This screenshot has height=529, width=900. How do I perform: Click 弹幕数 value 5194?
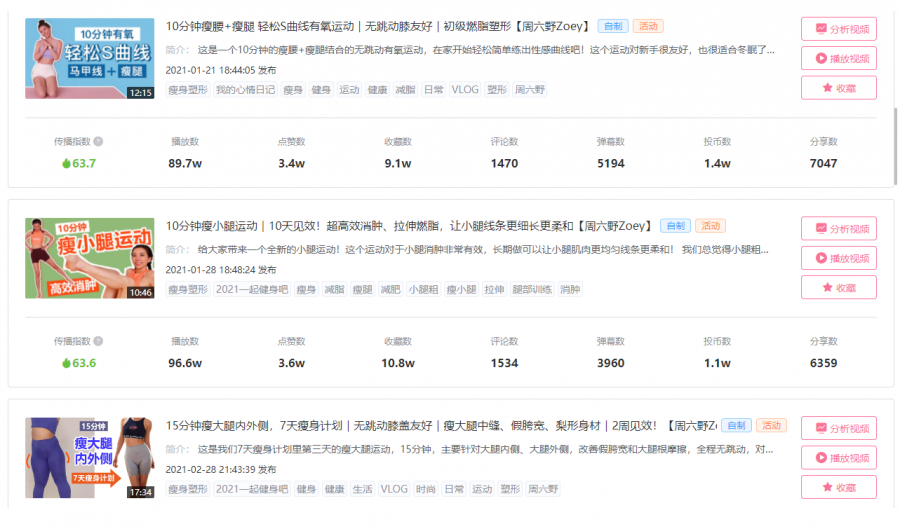tap(611, 164)
